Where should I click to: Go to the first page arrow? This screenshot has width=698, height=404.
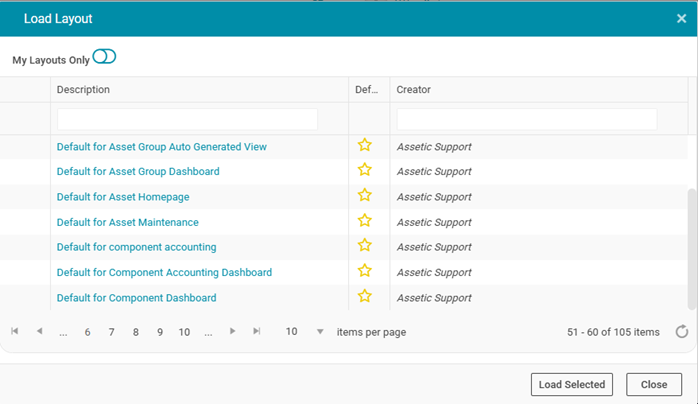point(15,331)
